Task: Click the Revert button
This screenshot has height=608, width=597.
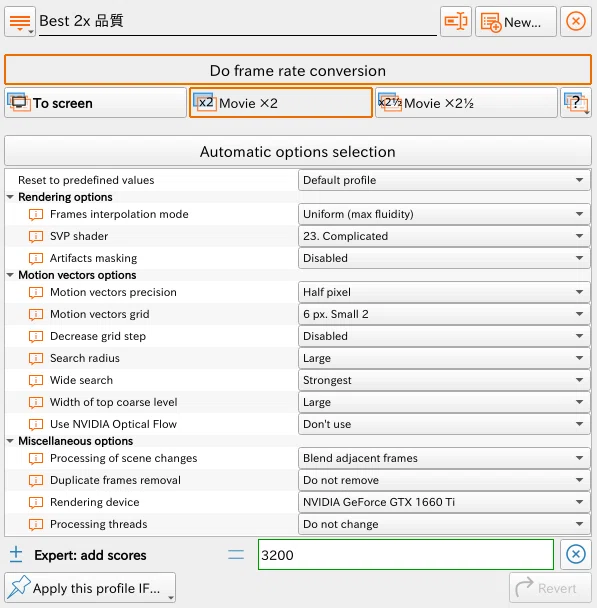Action: (550, 588)
